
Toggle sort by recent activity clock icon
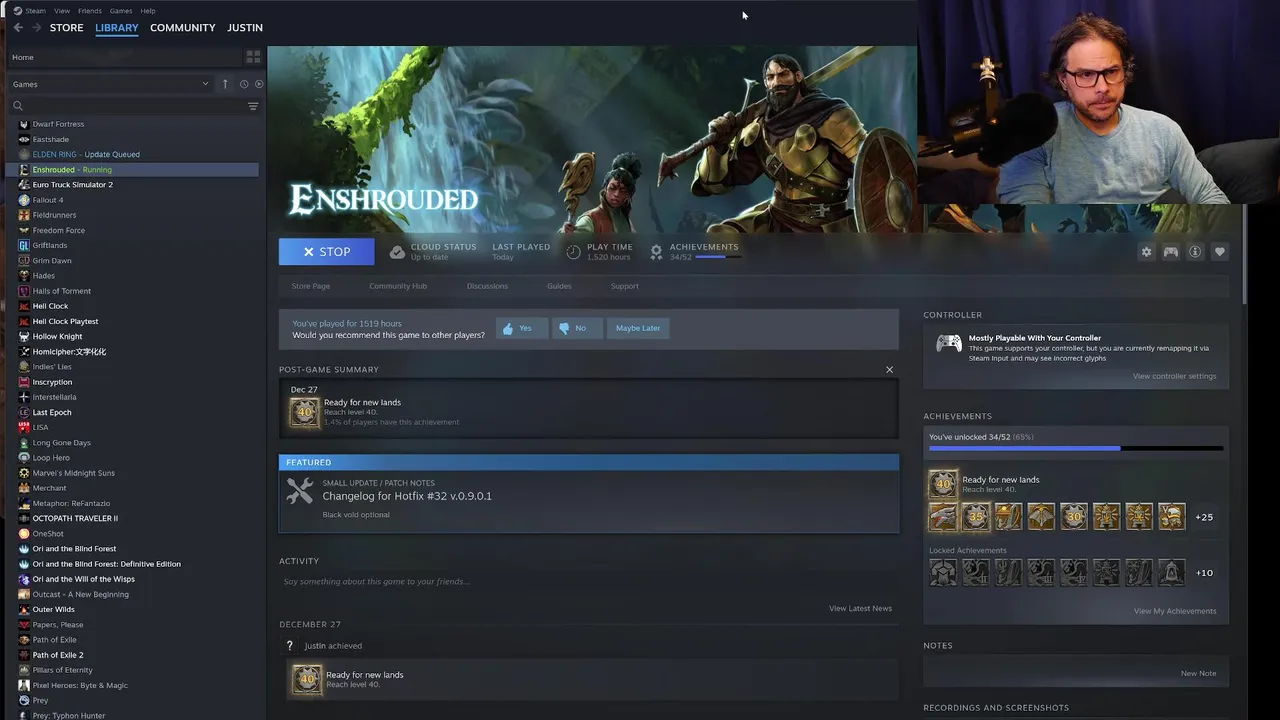tap(243, 84)
